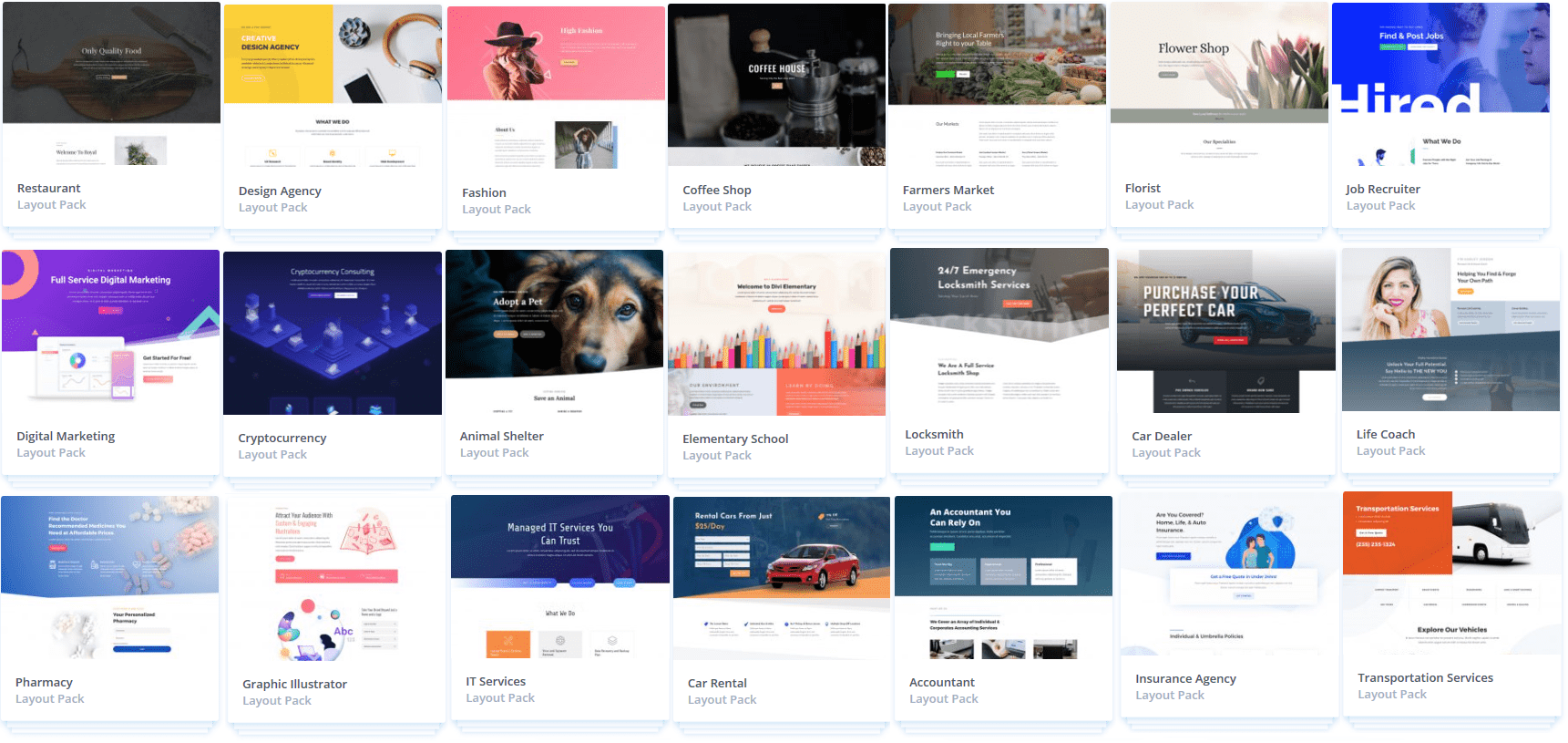
Task: Select the IT Services title link
Action: (x=496, y=682)
